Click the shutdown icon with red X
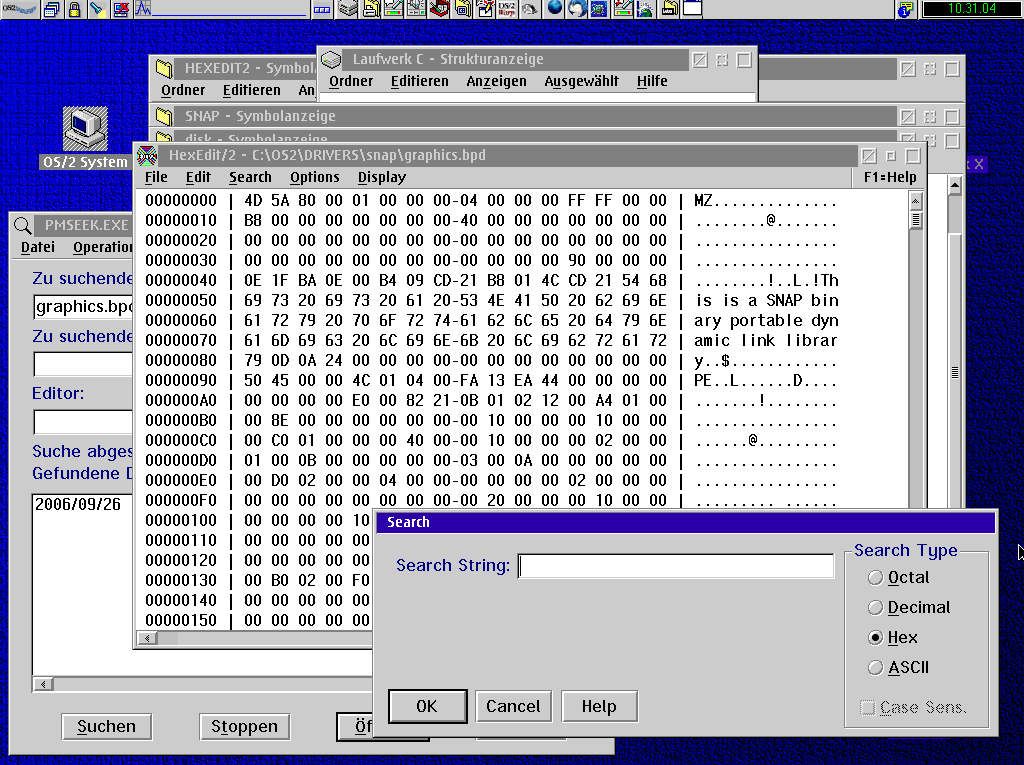The image size is (1024, 765). tap(120, 8)
